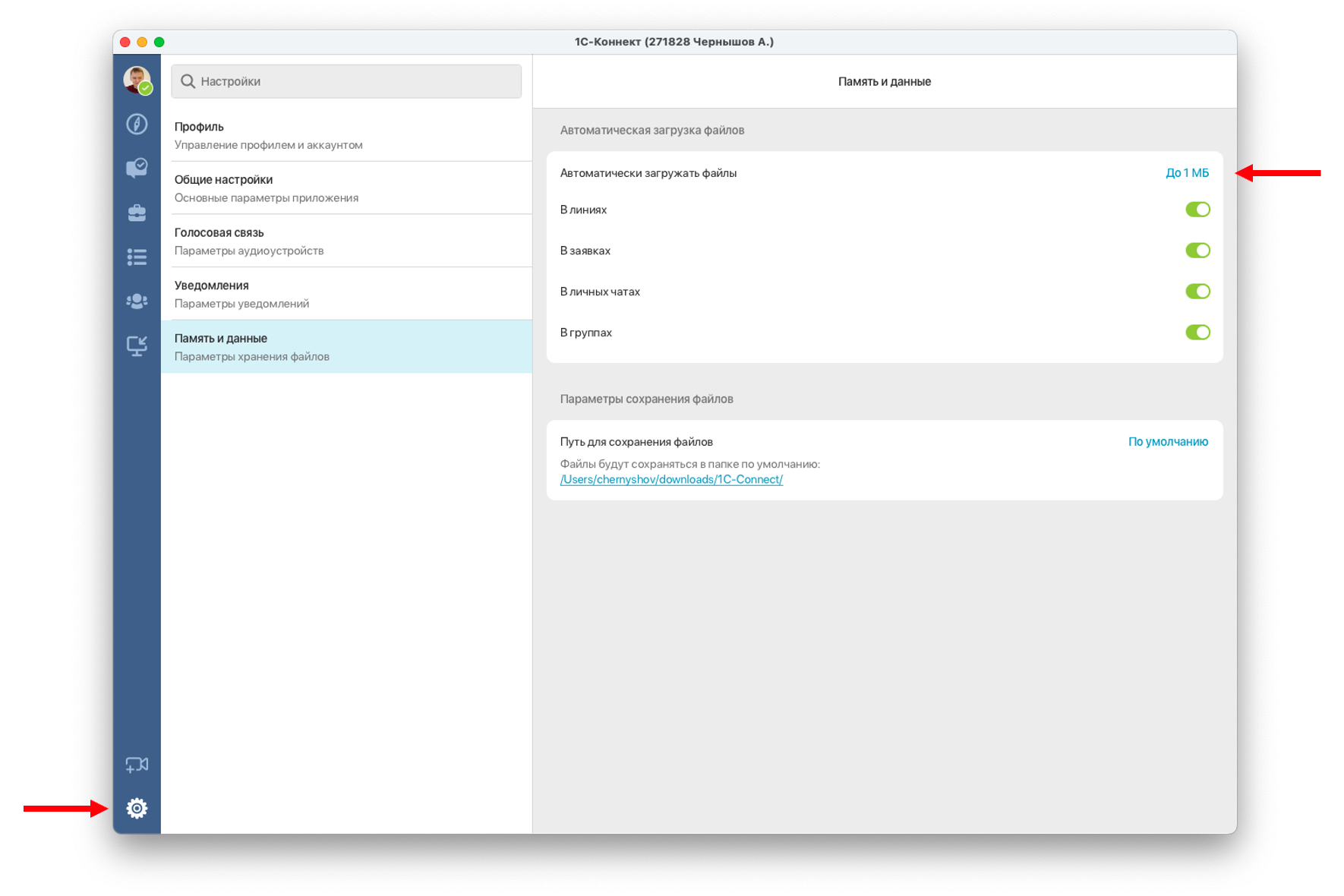This screenshot has height=896, width=1344.
Task: Disable auto-download in lines toggle
Action: [1197, 210]
